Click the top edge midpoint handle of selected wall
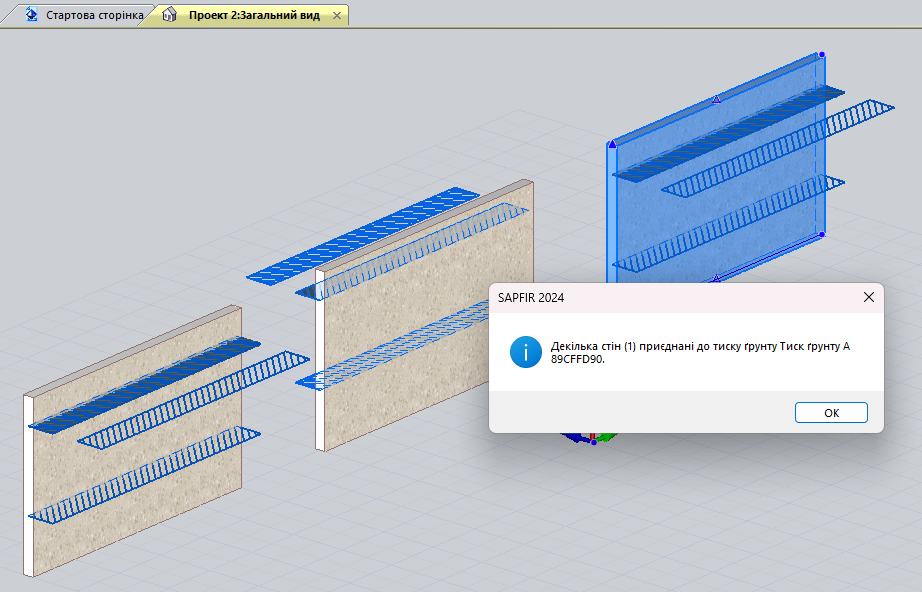922x592 pixels. point(716,99)
